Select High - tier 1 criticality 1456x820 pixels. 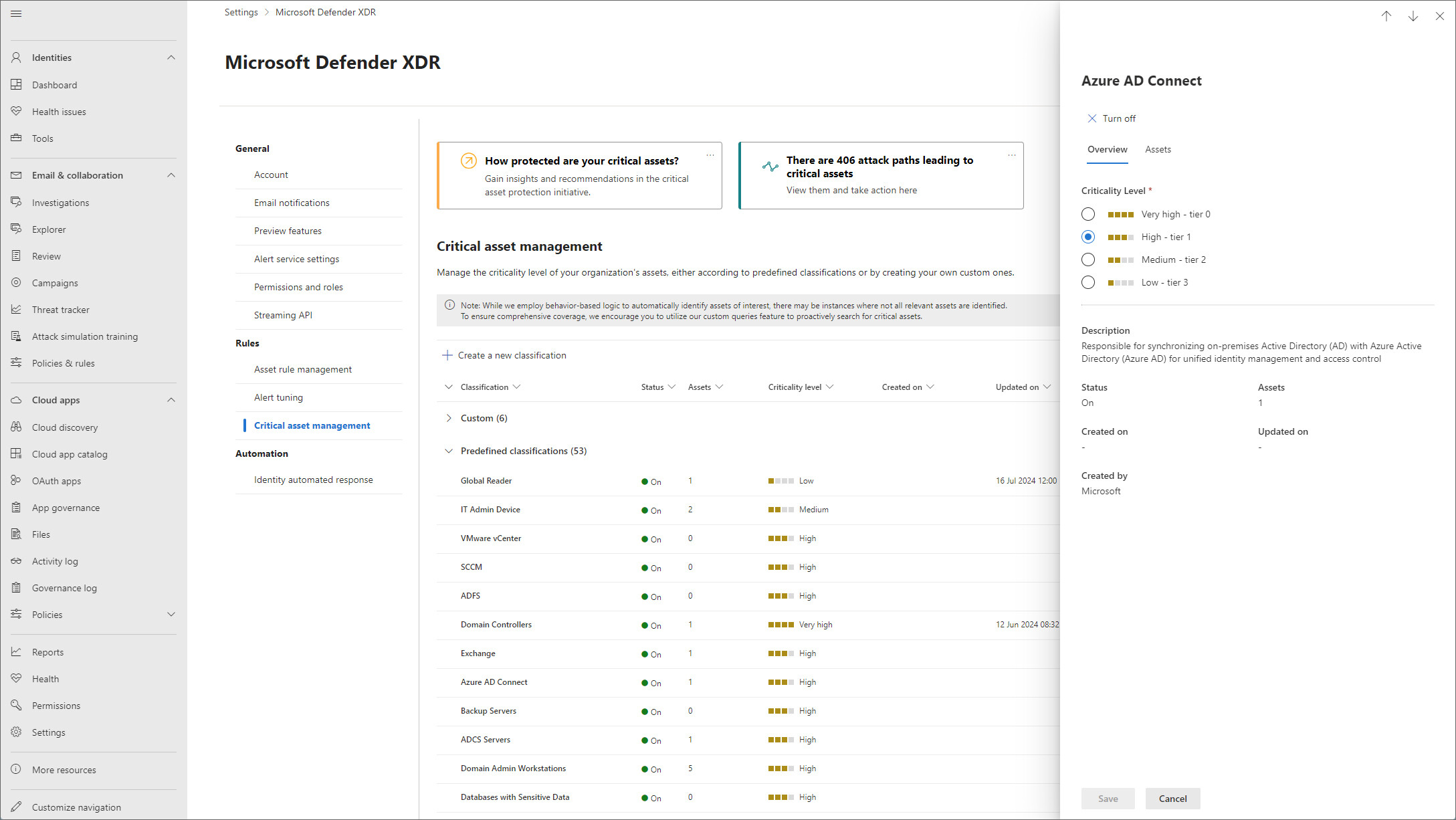1088,237
